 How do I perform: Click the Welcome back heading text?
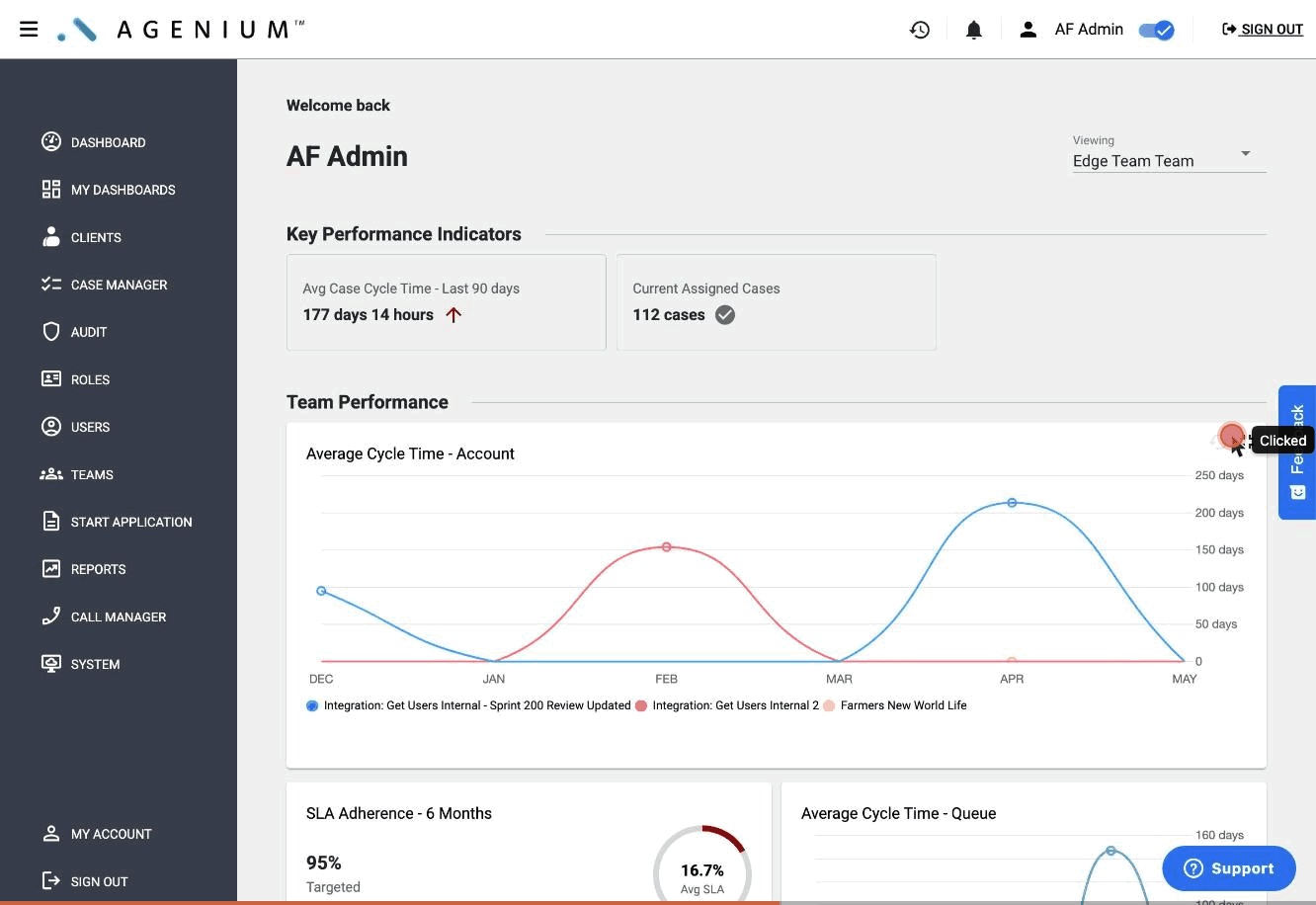coord(338,106)
